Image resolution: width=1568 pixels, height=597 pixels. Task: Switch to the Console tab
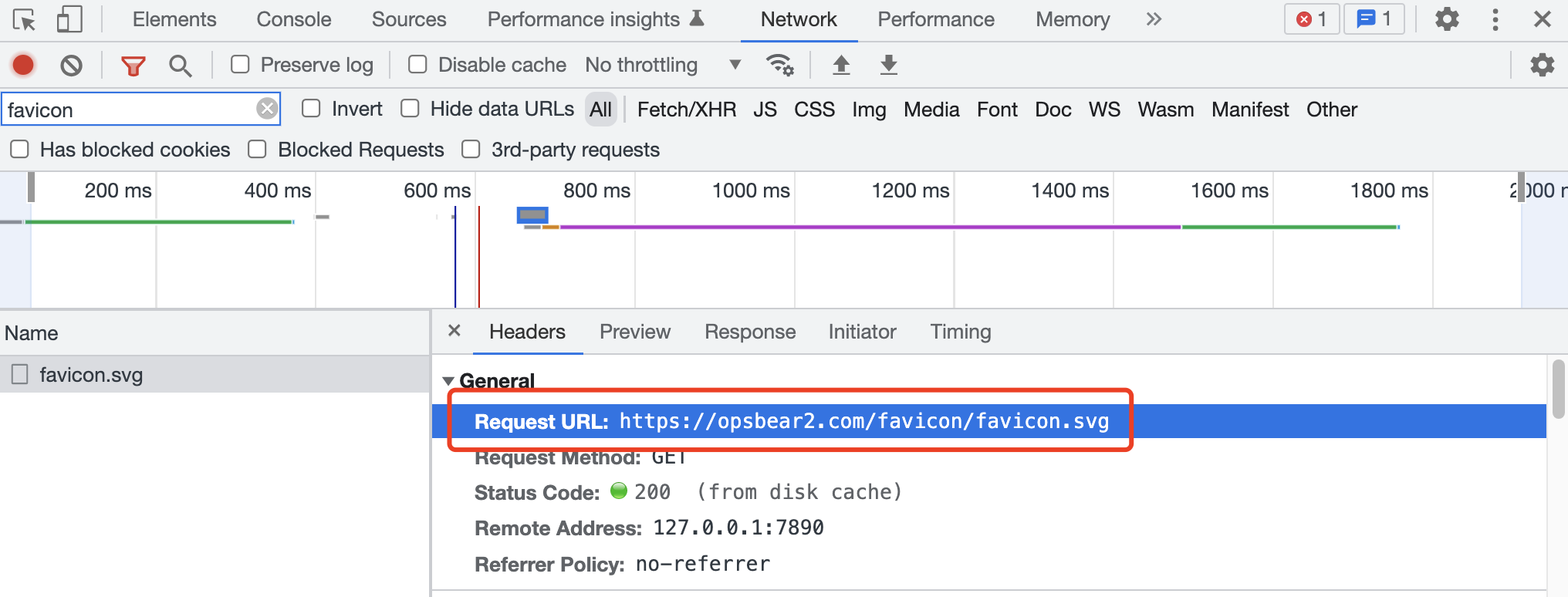click(x=293, y=20)
